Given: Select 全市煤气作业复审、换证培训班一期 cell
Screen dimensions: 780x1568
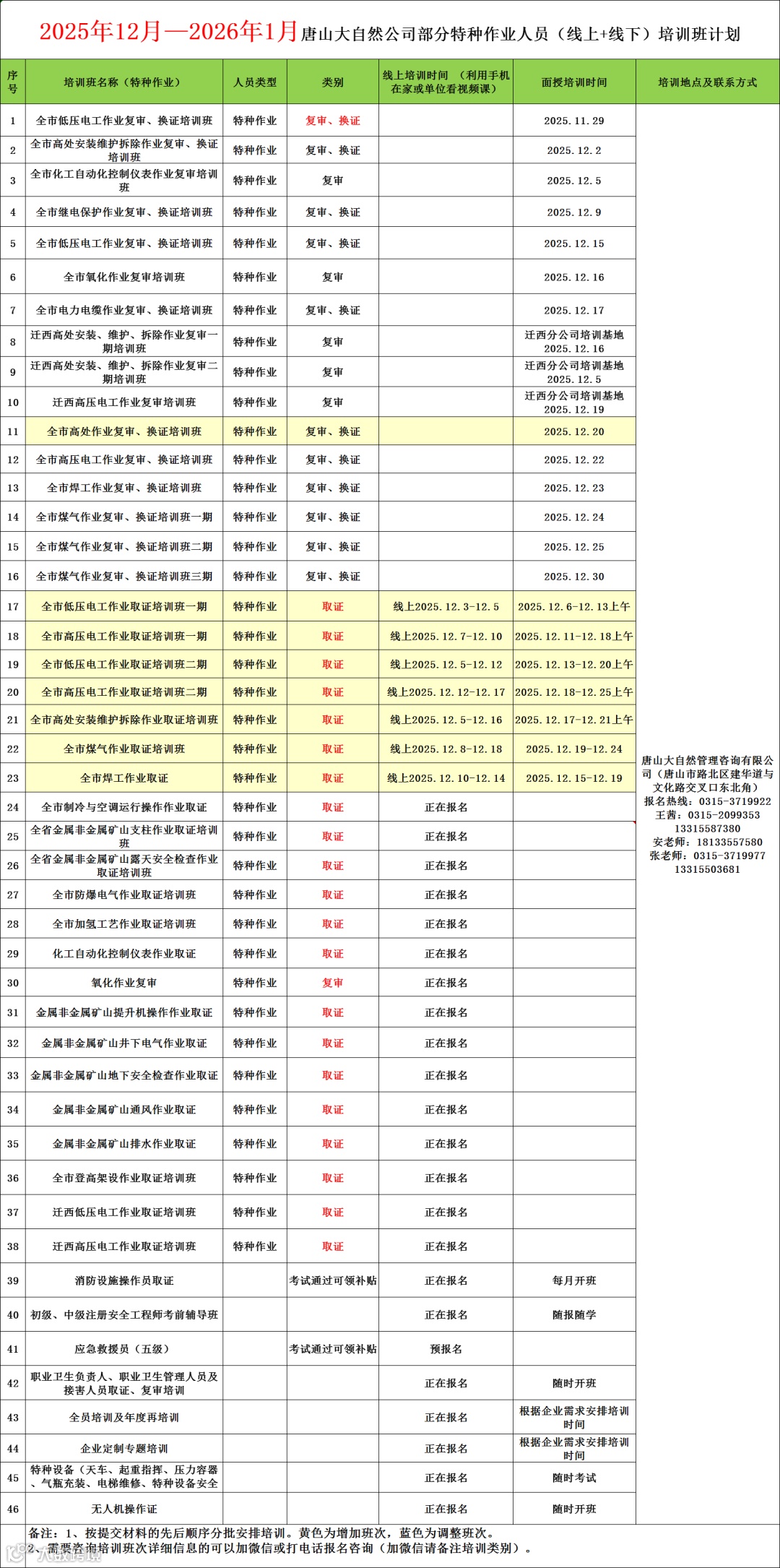Looking at the screenshot, I should pyautogui.click(x=124, y=517).
